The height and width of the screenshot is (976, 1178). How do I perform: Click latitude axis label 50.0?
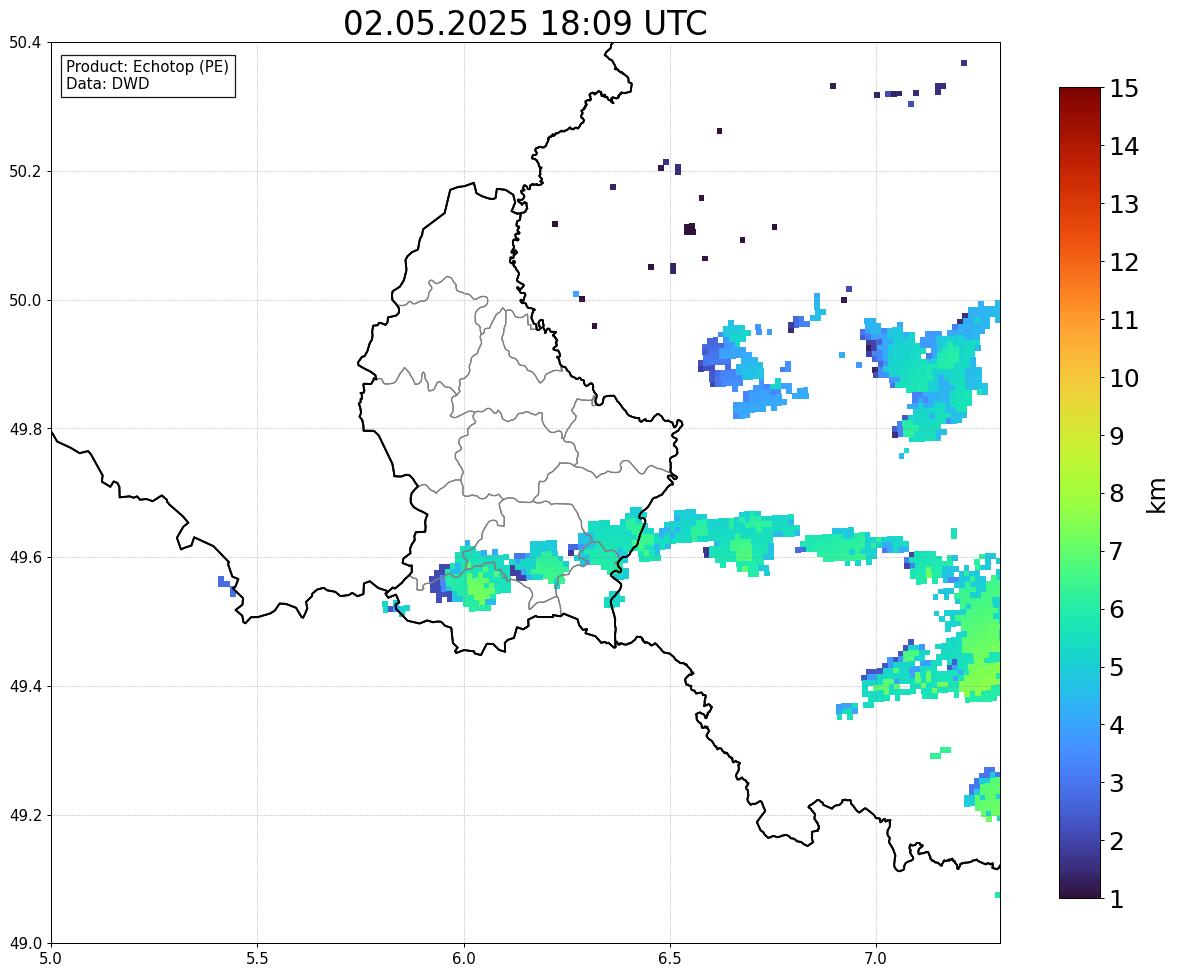[25, 301]
